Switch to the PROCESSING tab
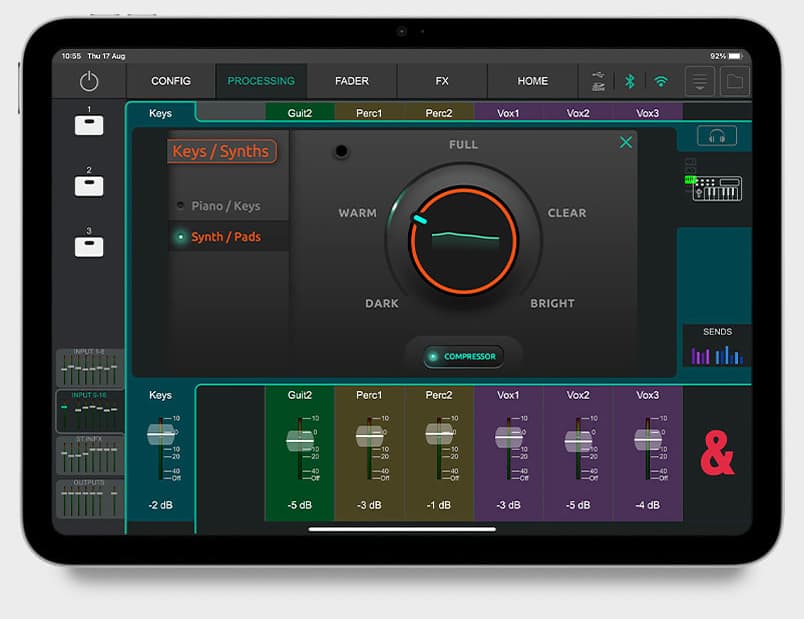Image resolution: width=804 pixels, height=619 pixels. (x=261, y=81)
